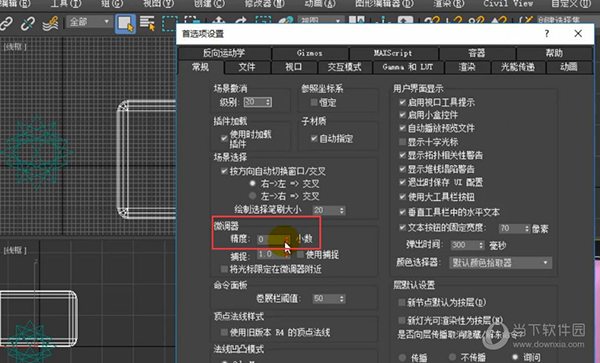Select the 询问 radio button
This screenshot has height=363, width=600.
click(x=515, y=357)
